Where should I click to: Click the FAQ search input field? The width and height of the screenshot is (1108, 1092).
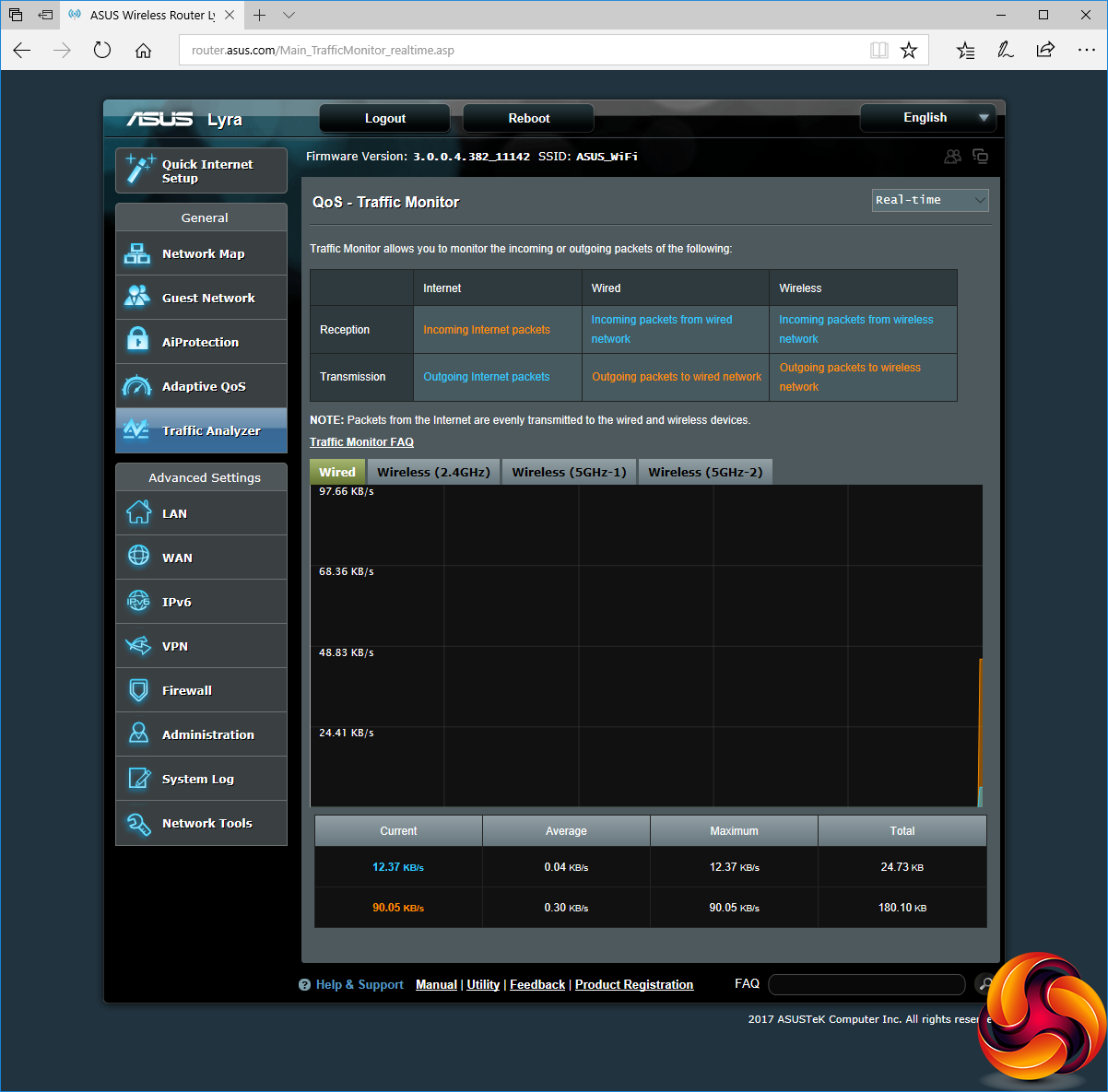[x=866, y=984]
